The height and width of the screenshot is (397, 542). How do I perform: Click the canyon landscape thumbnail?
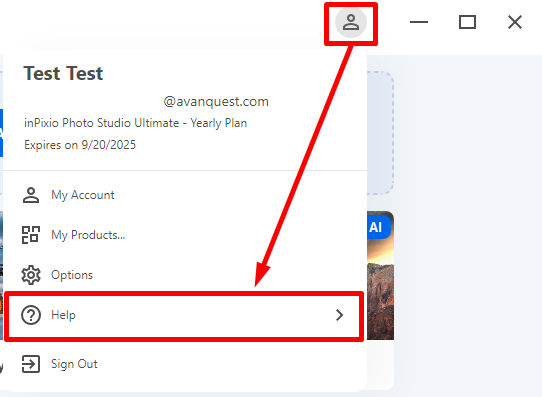point(380,275)
